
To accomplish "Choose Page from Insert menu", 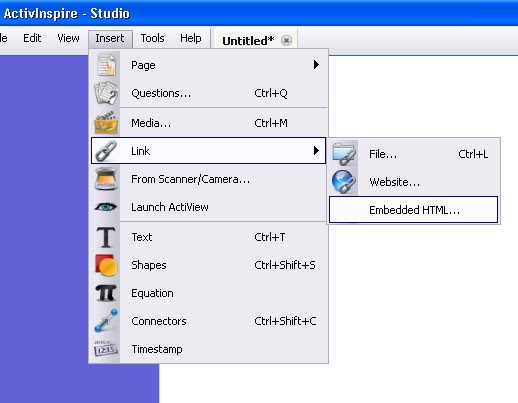I will 208,65.
